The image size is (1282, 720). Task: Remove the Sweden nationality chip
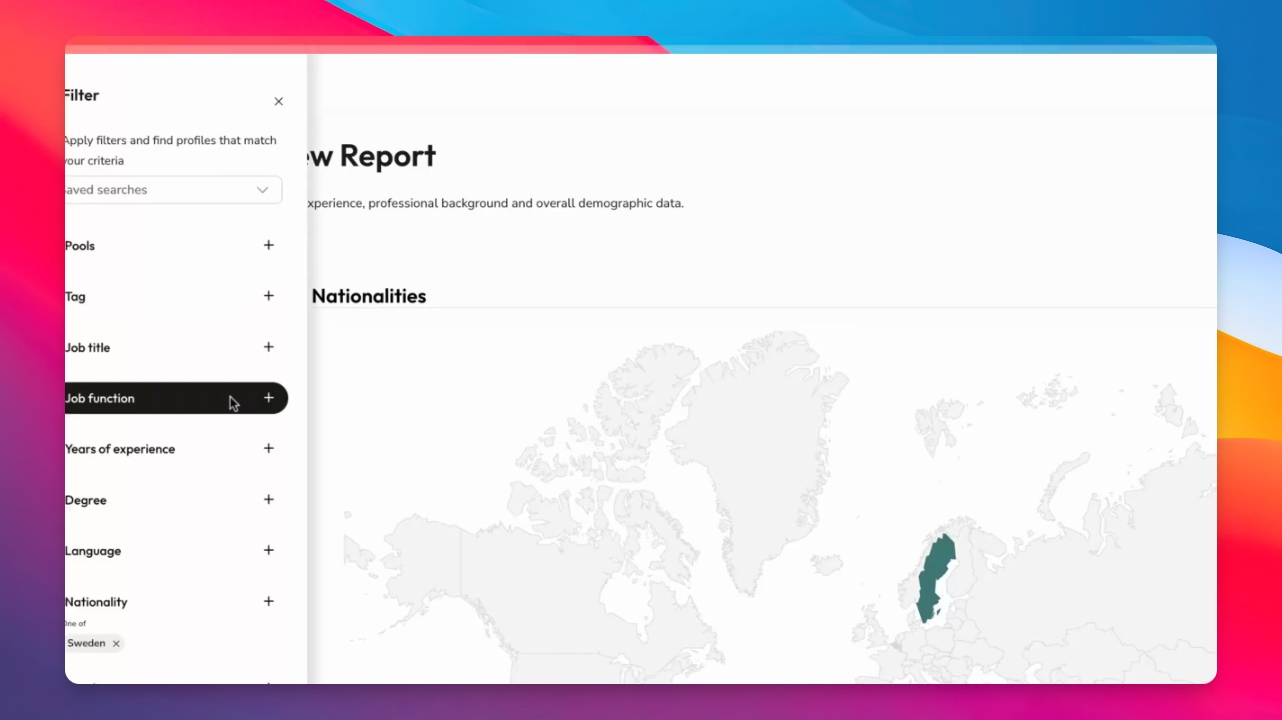pos(116,644)
